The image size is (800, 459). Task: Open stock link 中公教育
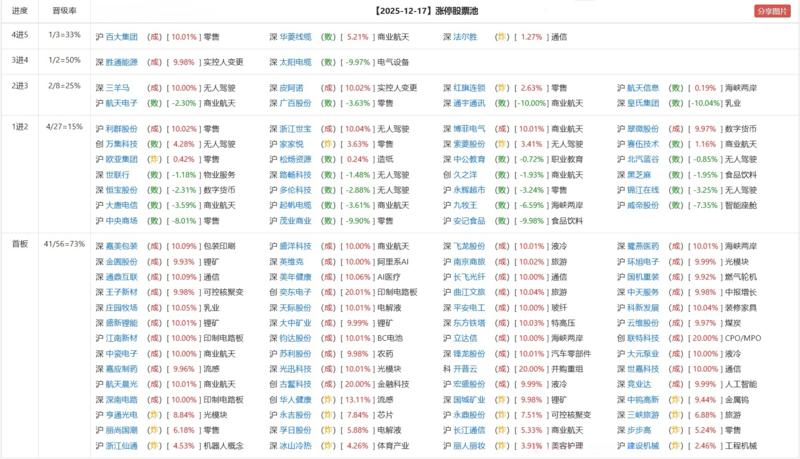pos(469,159)
